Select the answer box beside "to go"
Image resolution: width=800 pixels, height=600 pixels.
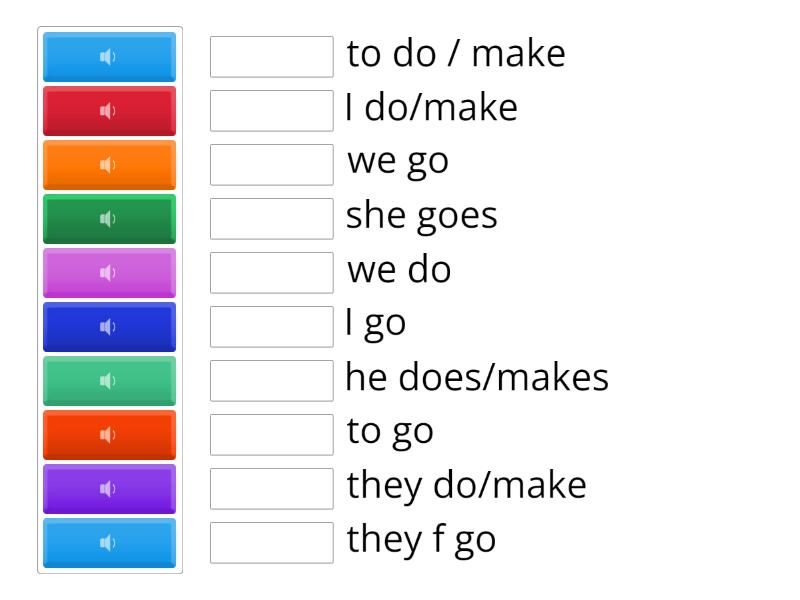point(272,435)
